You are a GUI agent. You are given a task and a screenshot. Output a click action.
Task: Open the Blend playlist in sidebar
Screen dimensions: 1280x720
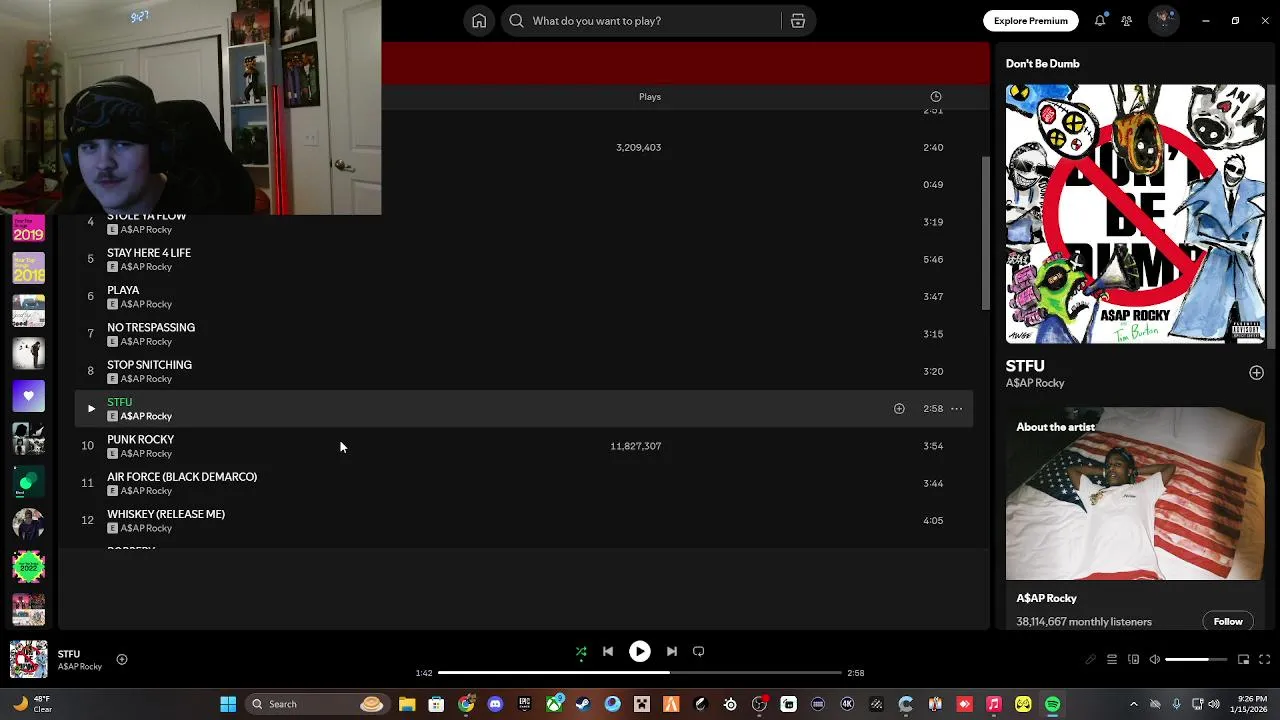click(28, 482)
